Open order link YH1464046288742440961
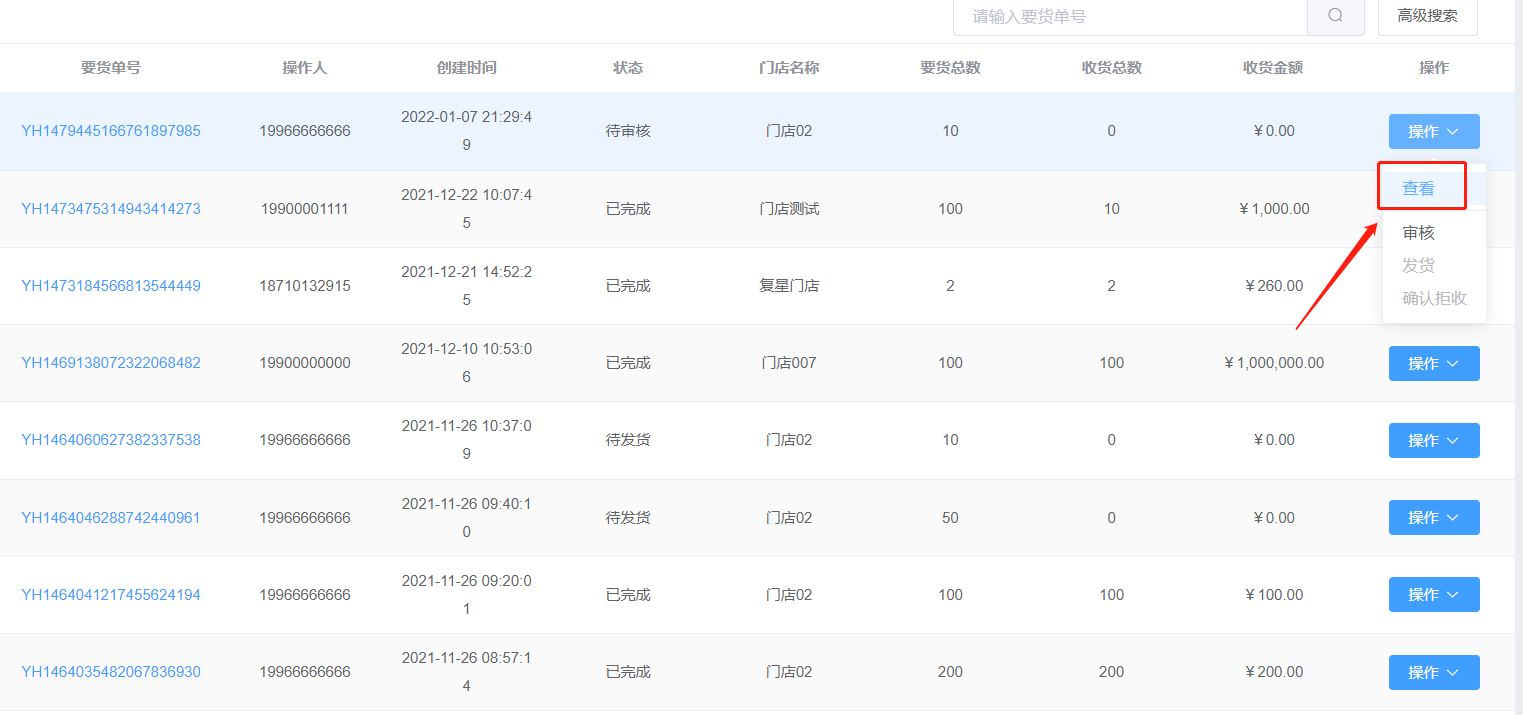The image size is (1523, 715). coord(111,518)
